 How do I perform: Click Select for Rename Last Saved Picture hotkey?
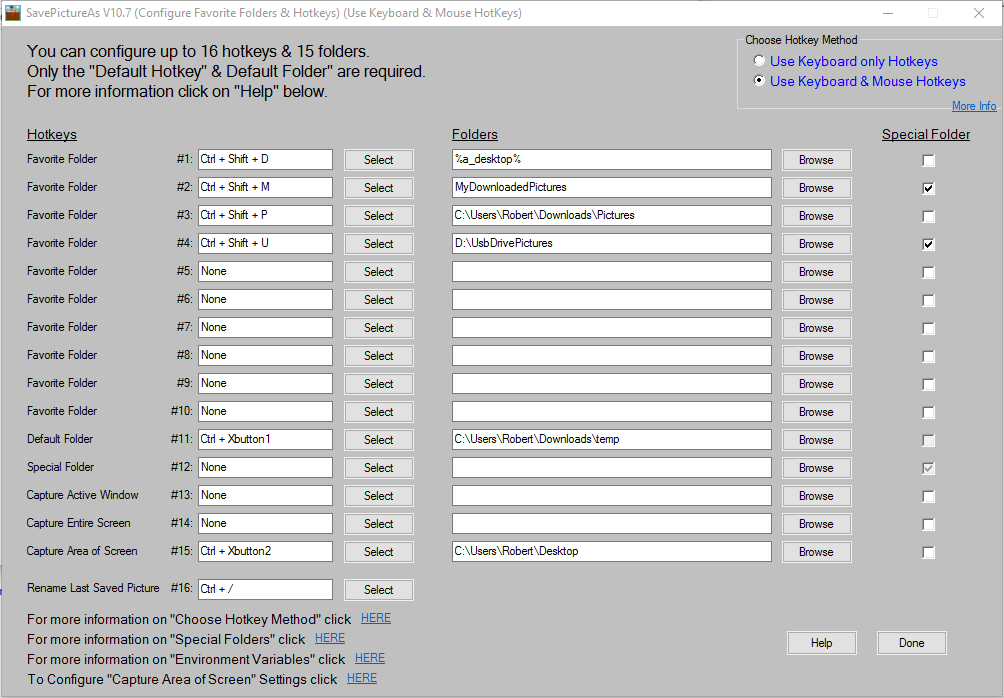pos(378,589)
